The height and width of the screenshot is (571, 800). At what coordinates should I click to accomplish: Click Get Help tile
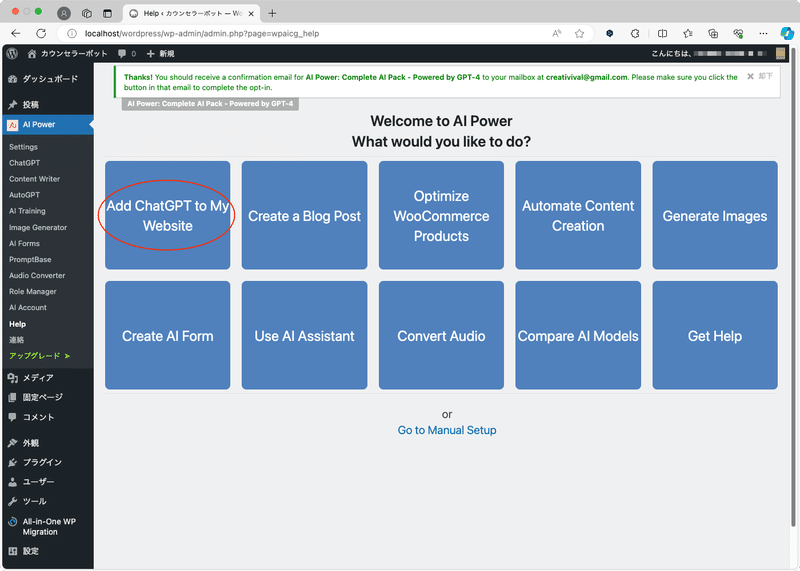pyautogui.click(x=715, y=335)
